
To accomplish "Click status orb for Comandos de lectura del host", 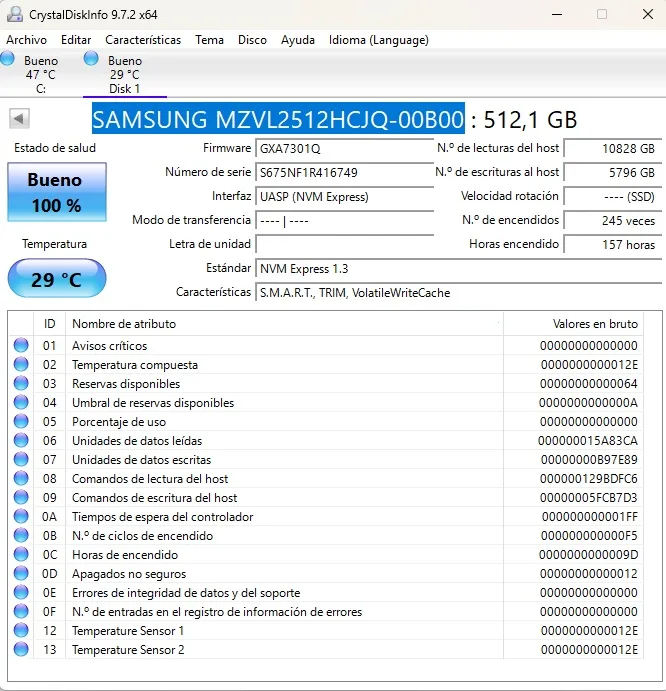I will [x=21, y=478].
